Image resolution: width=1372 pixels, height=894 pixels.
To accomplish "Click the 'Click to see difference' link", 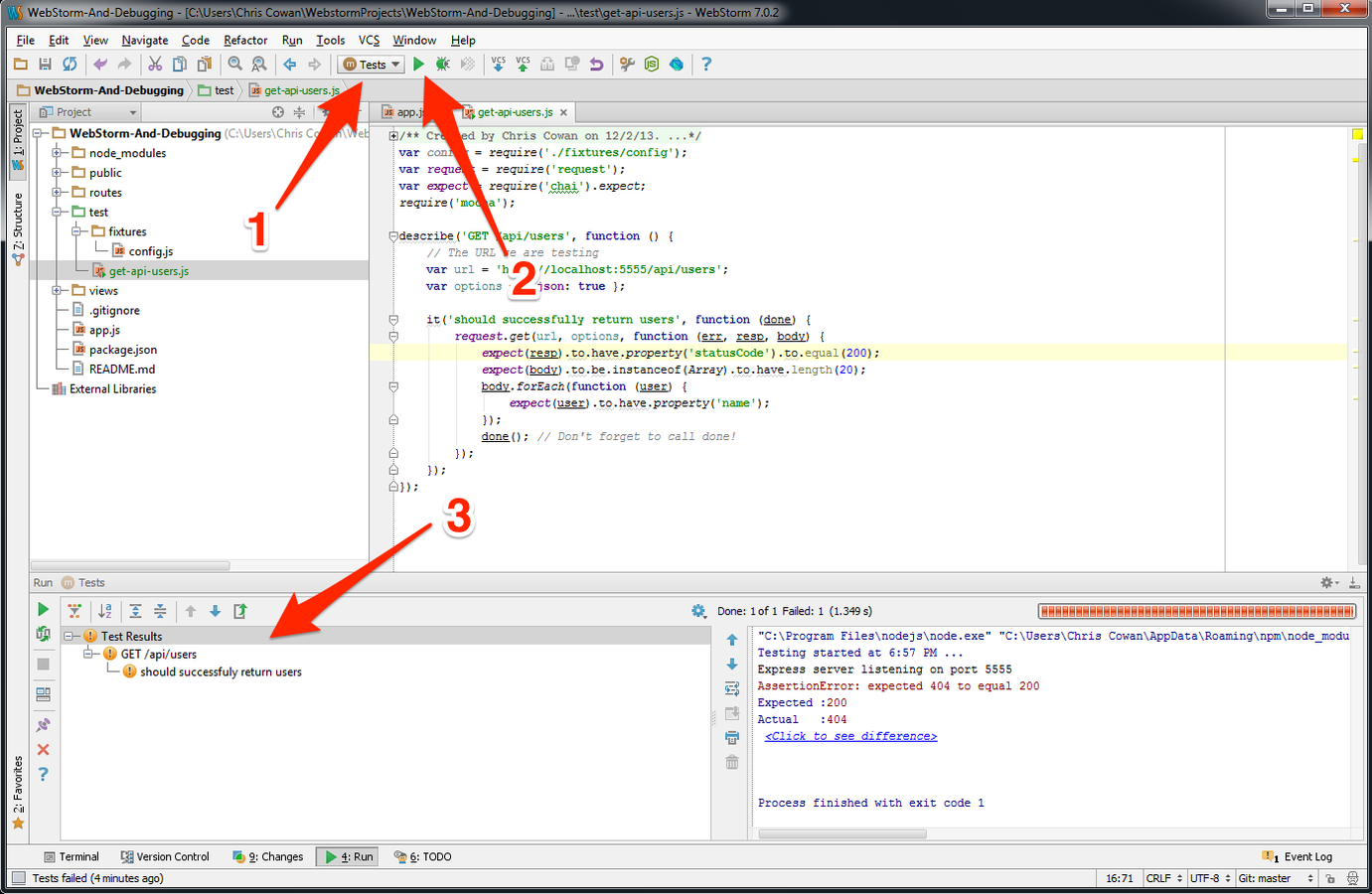I will [x=850, y=736].
